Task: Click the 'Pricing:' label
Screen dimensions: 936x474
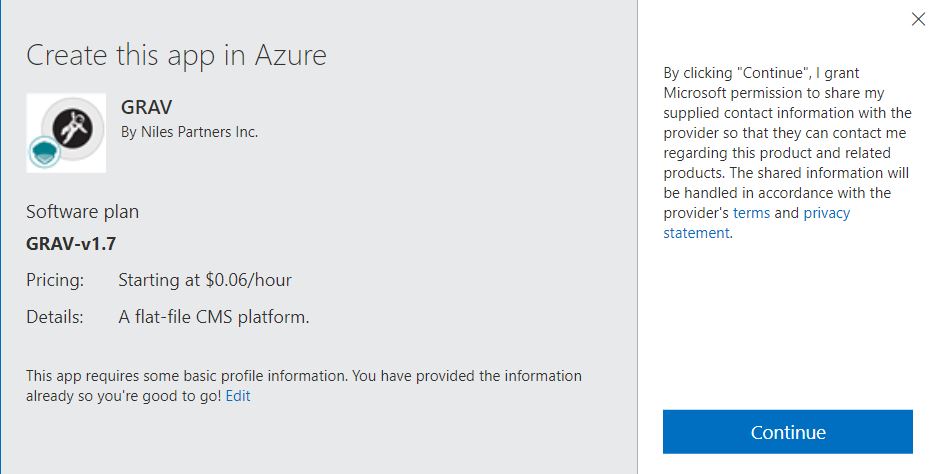Action: coord(55,280)
